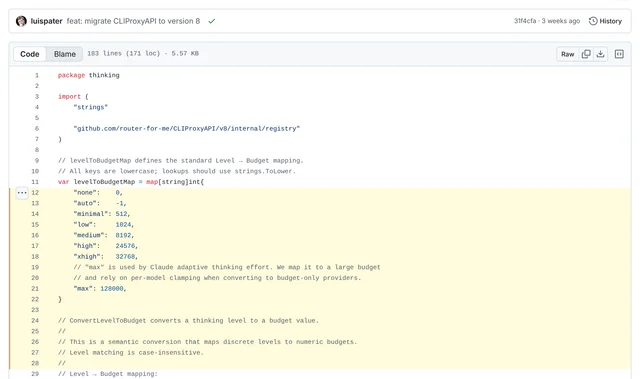Open luispater profile link
Image resolution: width=640 pixels, height=379 pixels.
[47, 21]
